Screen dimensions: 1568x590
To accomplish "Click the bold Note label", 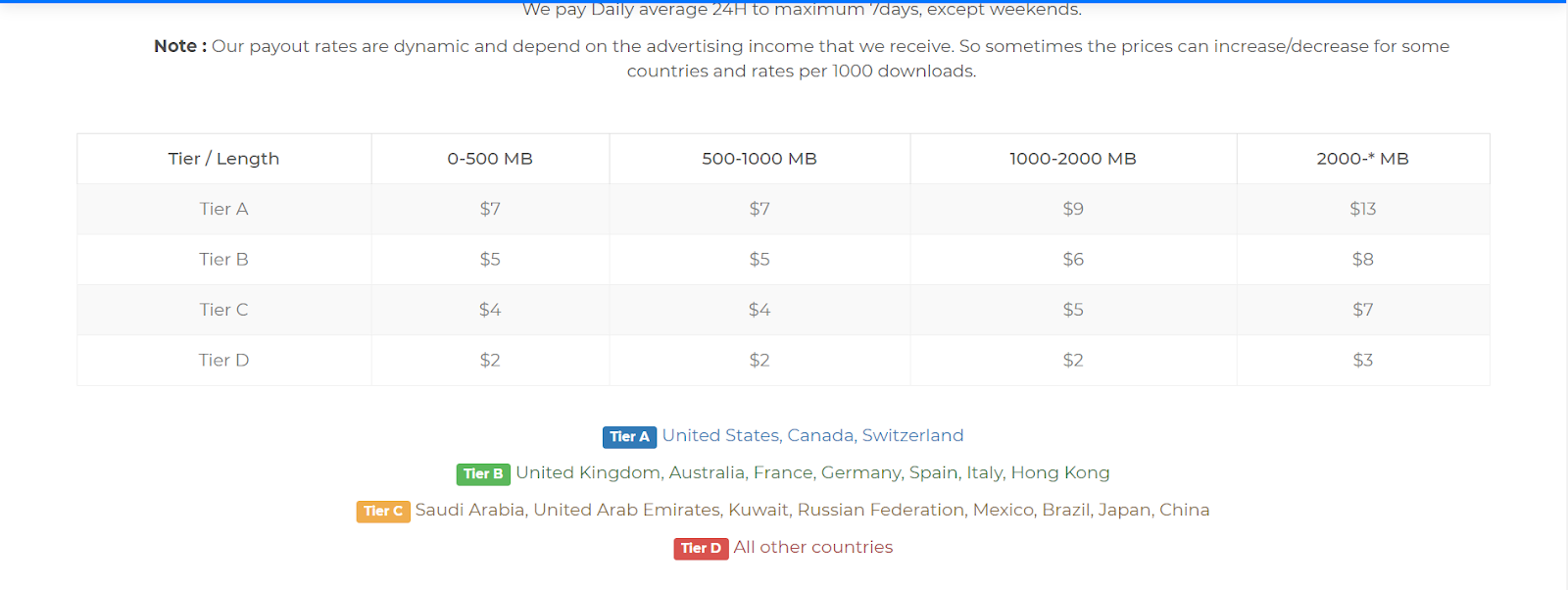I will click(x=180, y=46).
